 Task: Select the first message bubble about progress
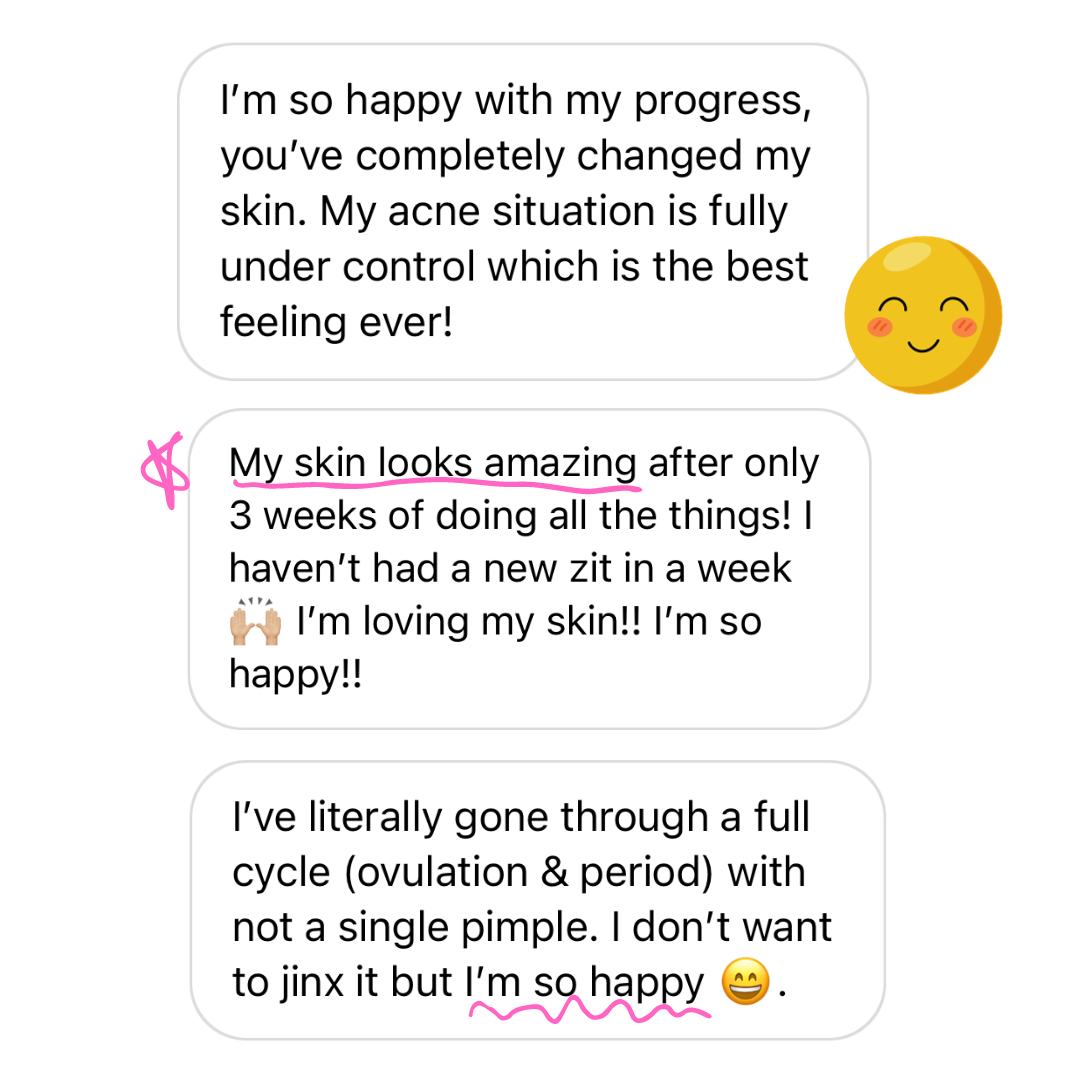pos(523,211)
